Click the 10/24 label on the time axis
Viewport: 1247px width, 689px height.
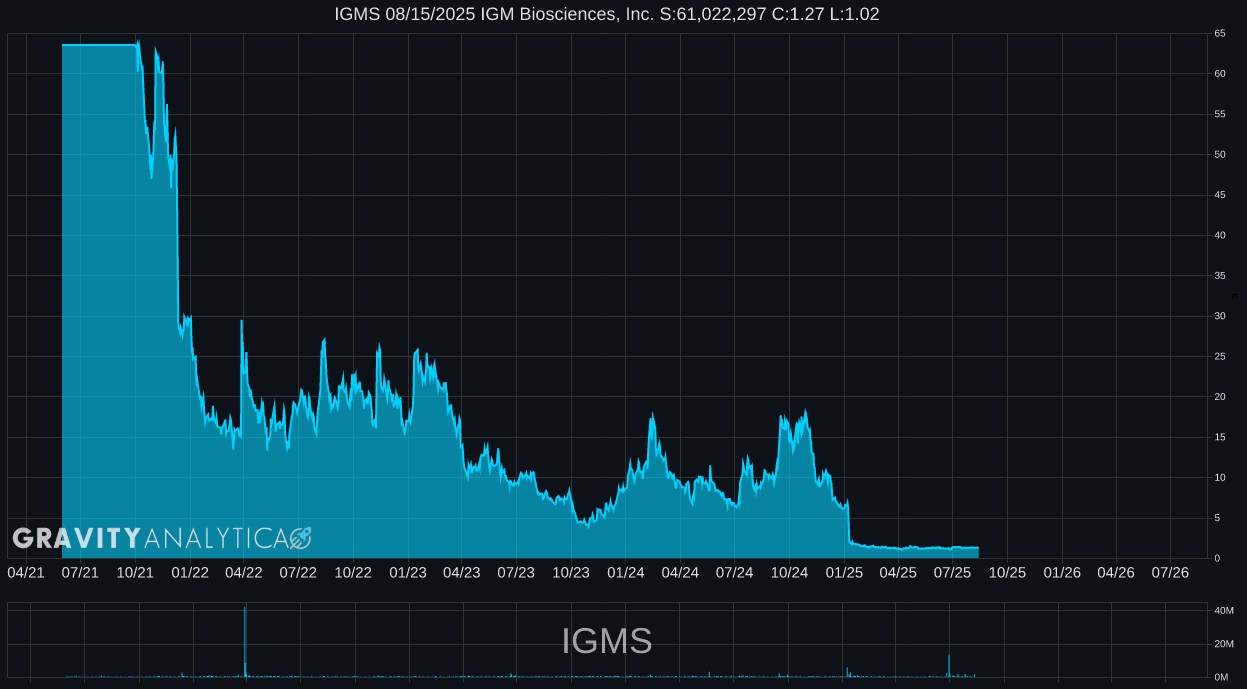(790, 573)
